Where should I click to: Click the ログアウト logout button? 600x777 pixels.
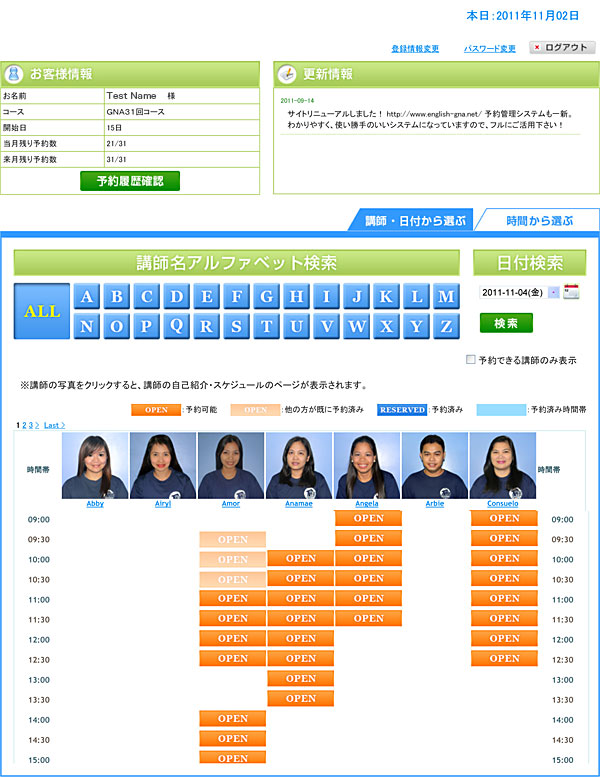562,48
